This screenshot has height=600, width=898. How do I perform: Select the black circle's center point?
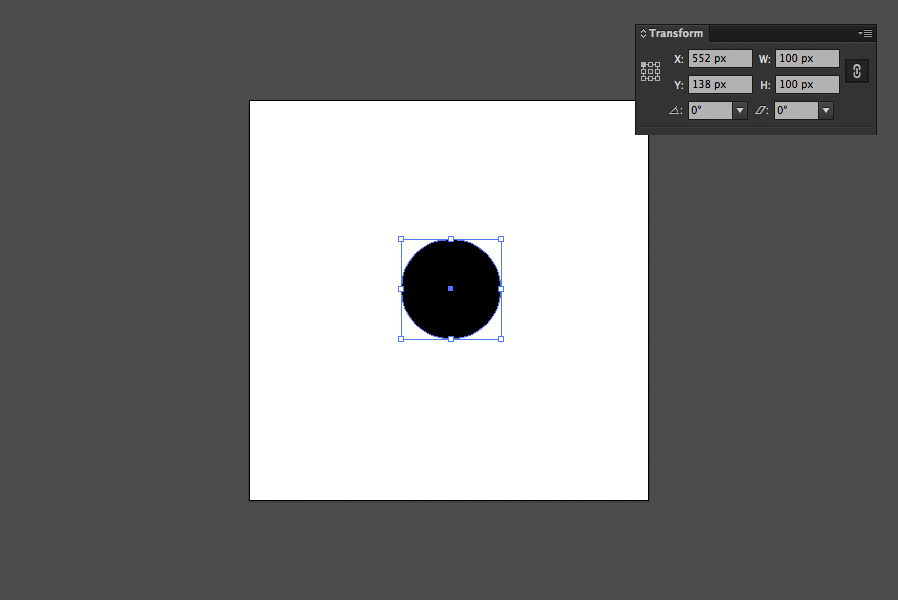[451, 289]
